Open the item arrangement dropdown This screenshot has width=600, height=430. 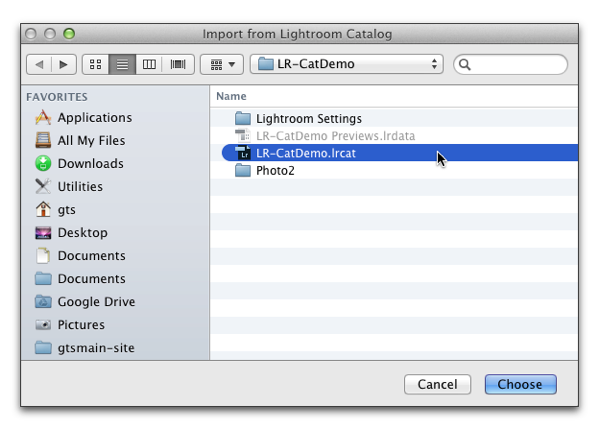[x=222, y=64]
